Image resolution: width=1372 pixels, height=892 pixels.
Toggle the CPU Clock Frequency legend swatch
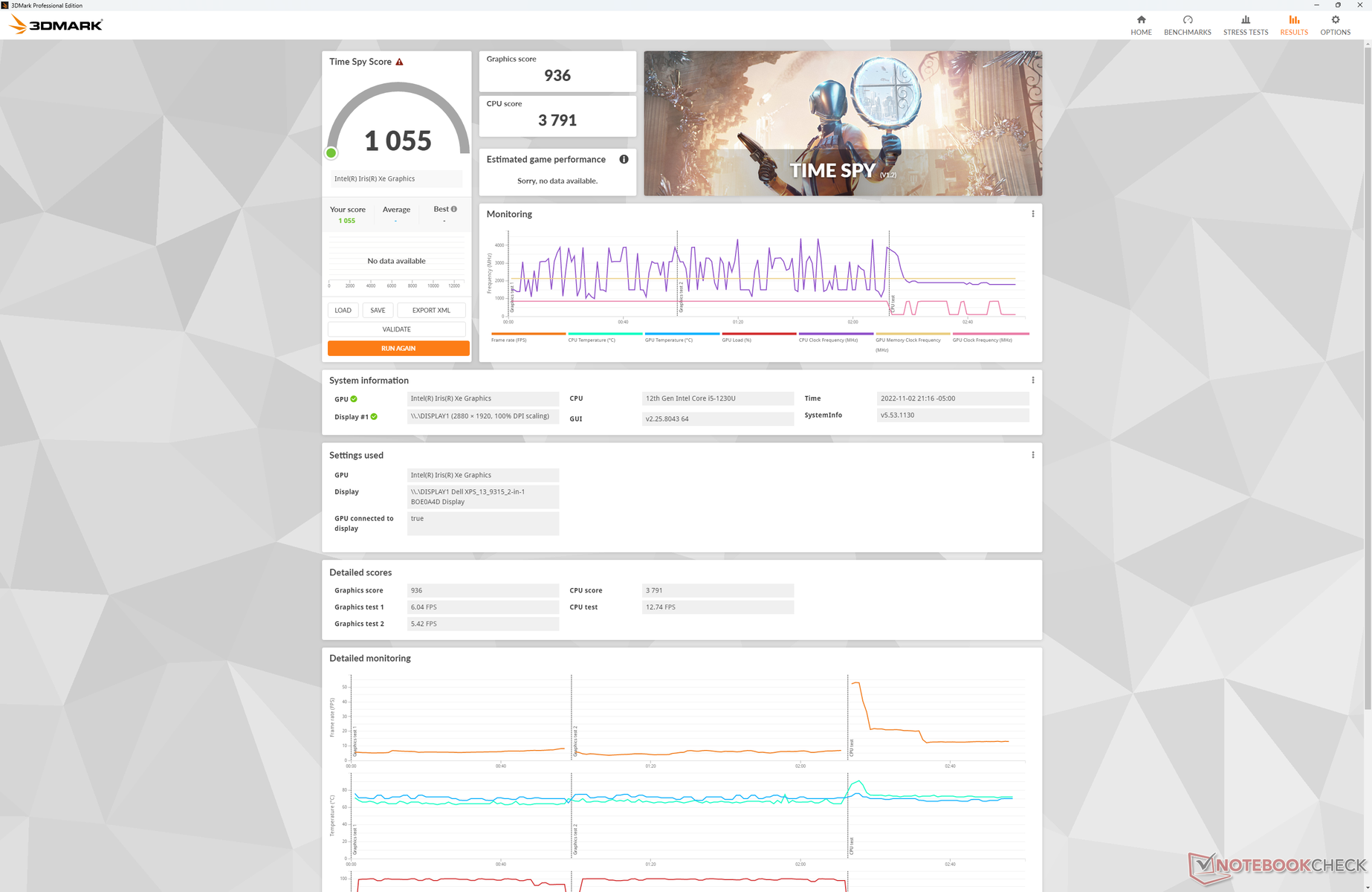pyautogui.click(x=835, y=334)
